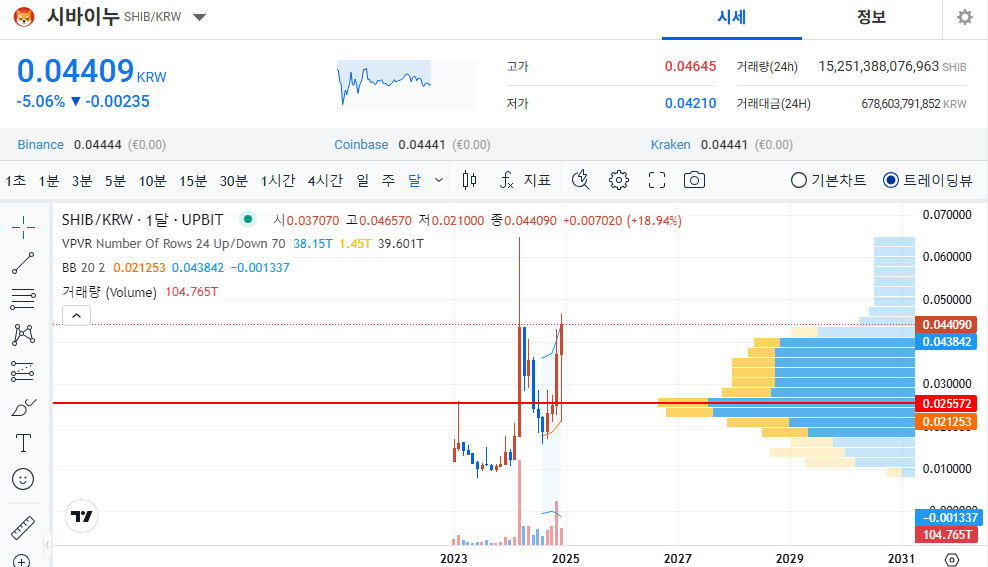
Task: Select the 일 daily timeframe
Action: tap(362, 181)
